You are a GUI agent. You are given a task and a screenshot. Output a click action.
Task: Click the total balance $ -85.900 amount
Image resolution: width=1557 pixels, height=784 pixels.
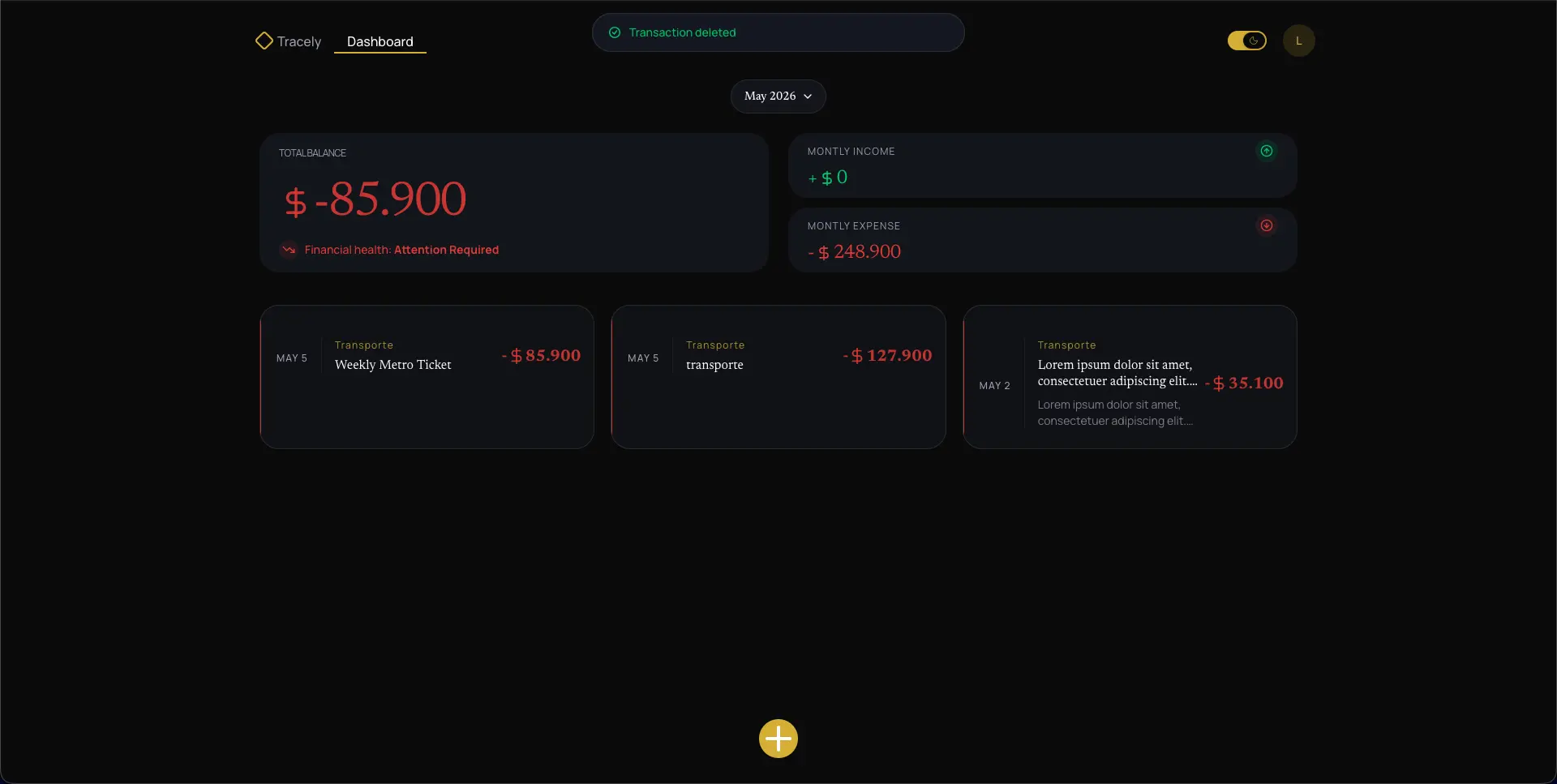tap(375, 199)
